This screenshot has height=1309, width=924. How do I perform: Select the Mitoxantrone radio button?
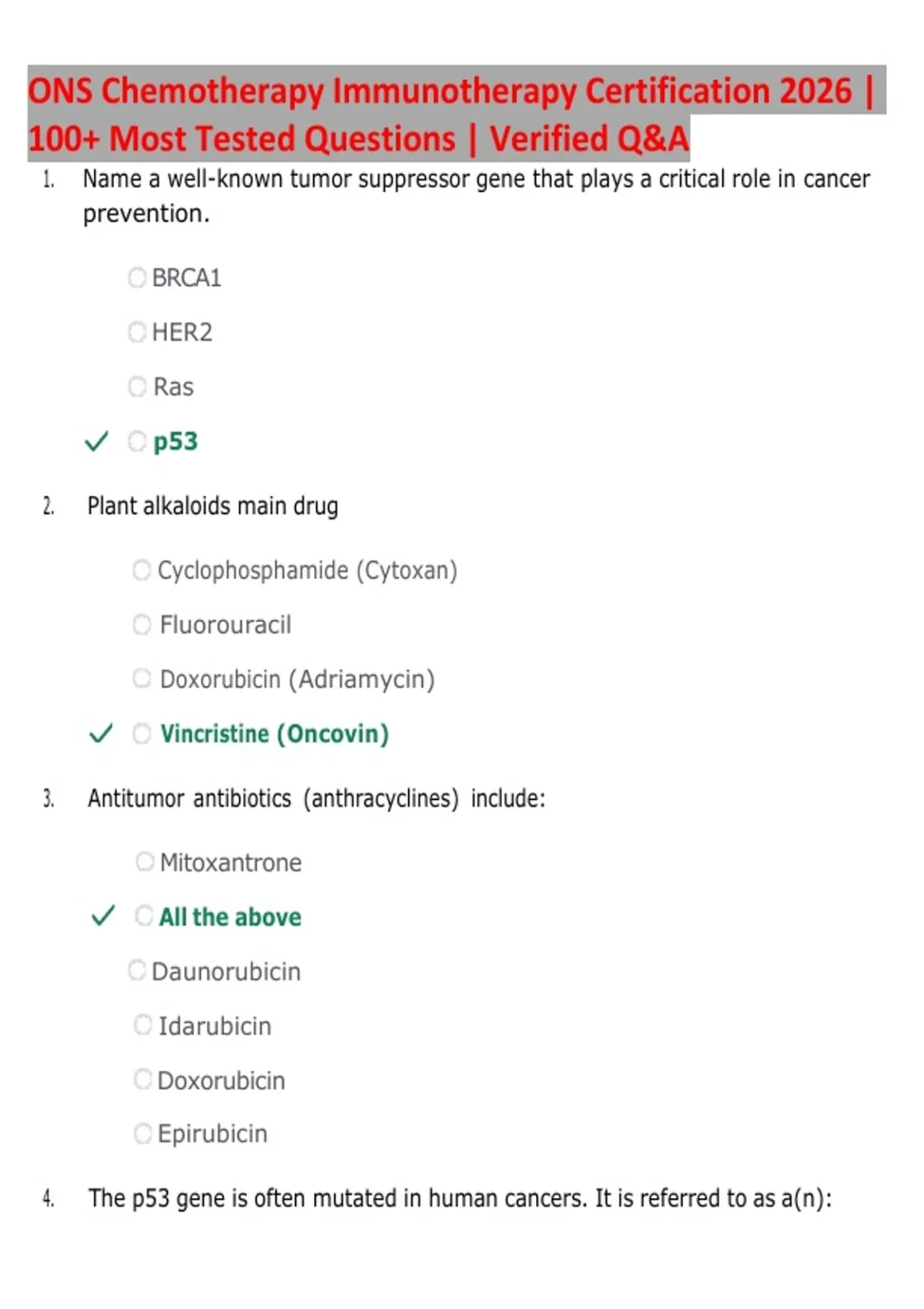pyautogui.click(x=144, y=862)
